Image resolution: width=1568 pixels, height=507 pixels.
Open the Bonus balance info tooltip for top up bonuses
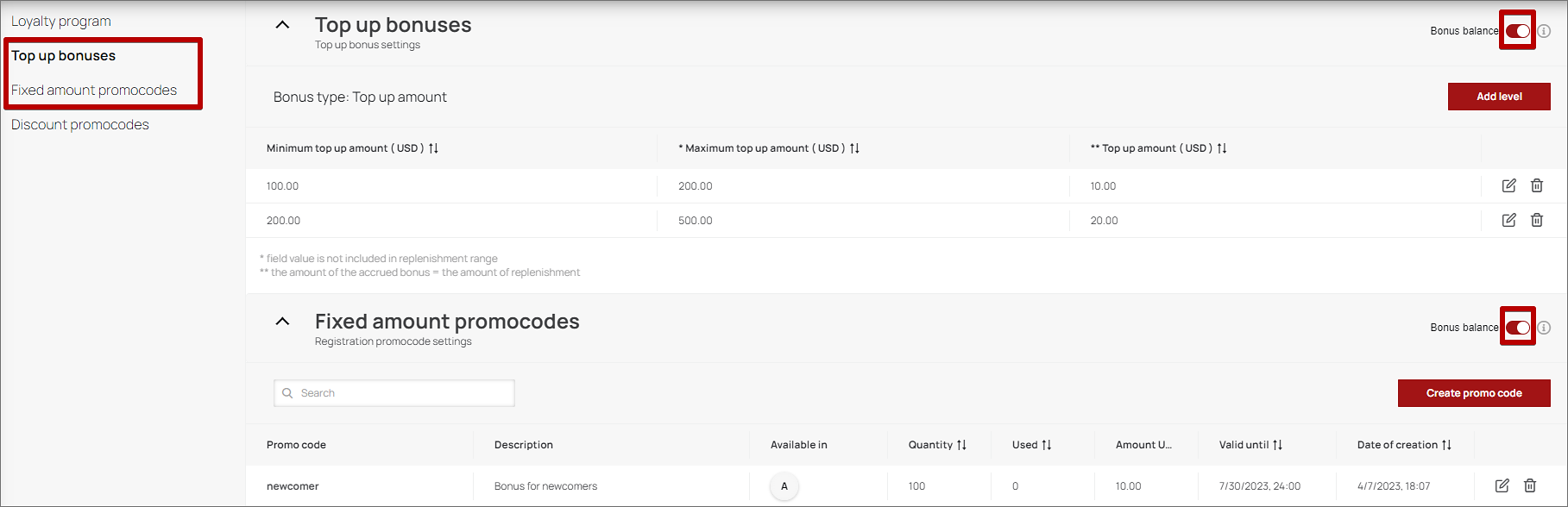(1544, 30)
